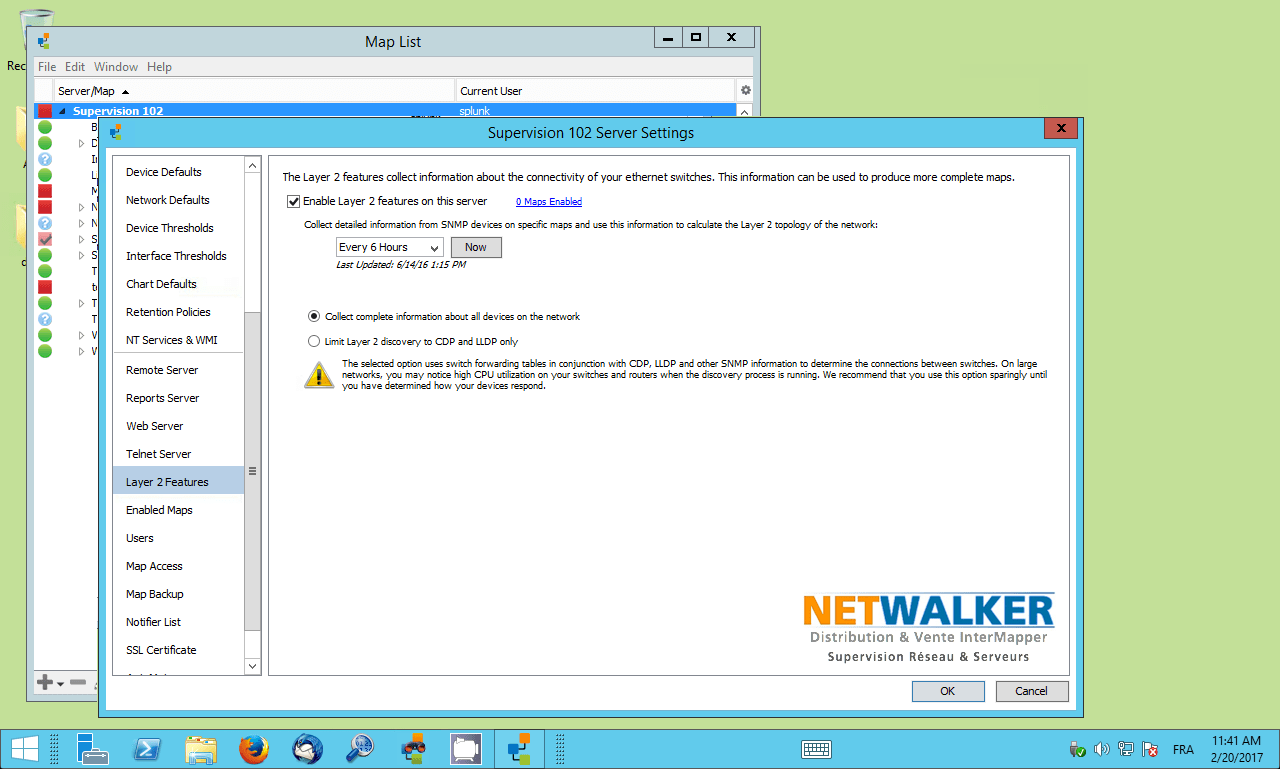The width and height of the screenshot is (1280, 769).
Task: Click the settings list scroll-down arrow
Action: [252, 665]
